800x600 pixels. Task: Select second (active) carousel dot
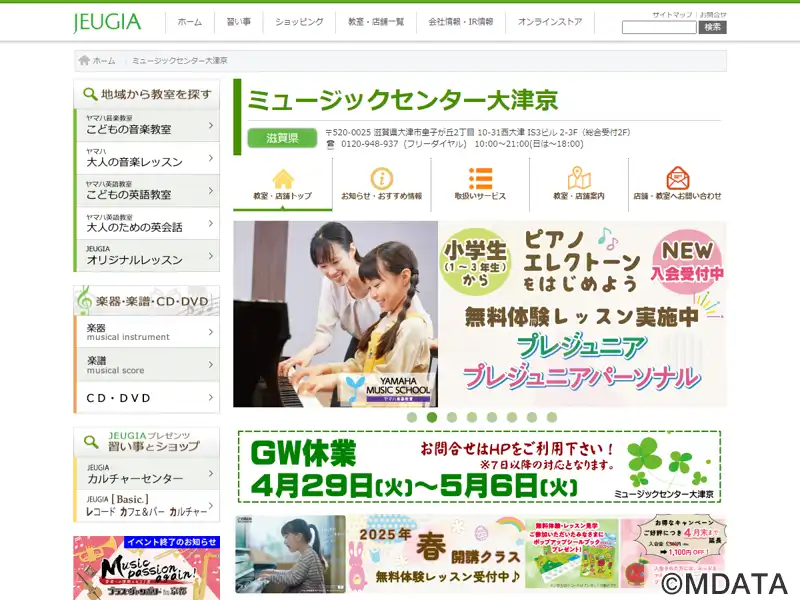point(432,417)
